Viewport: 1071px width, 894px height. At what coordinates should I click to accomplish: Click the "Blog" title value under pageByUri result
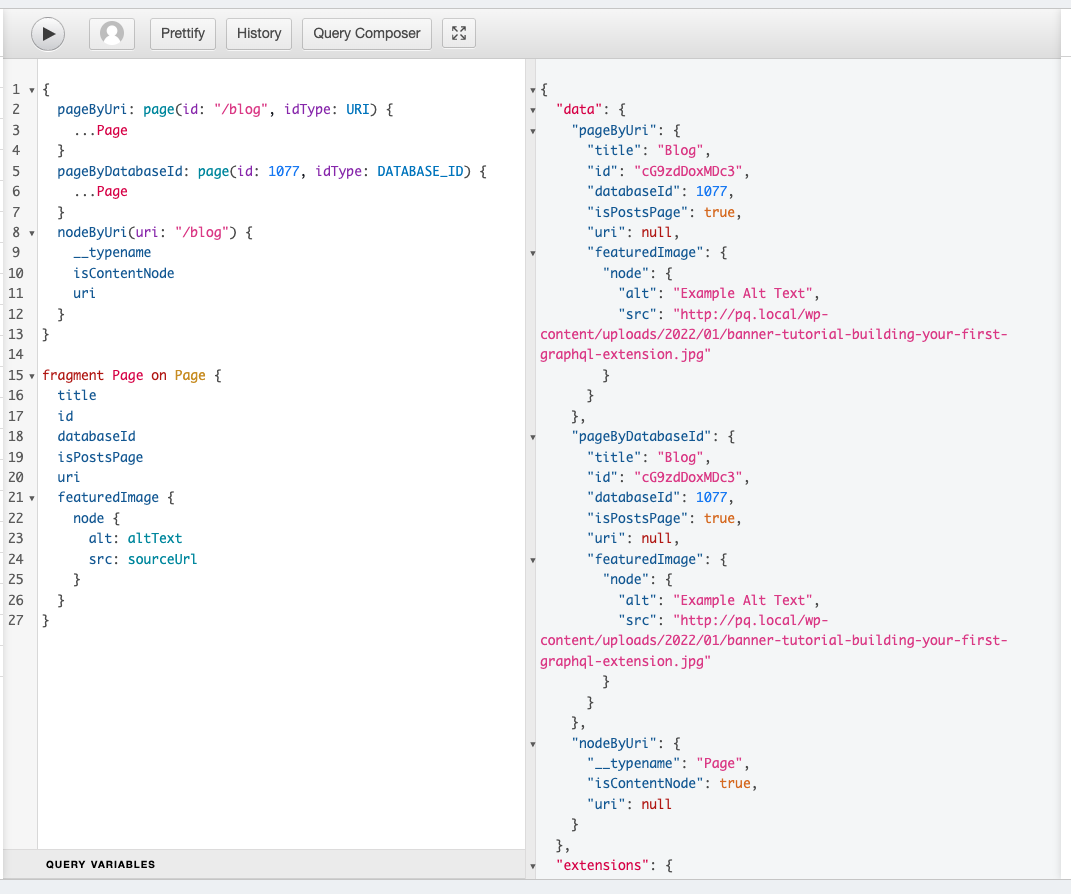tap(680, 150)
